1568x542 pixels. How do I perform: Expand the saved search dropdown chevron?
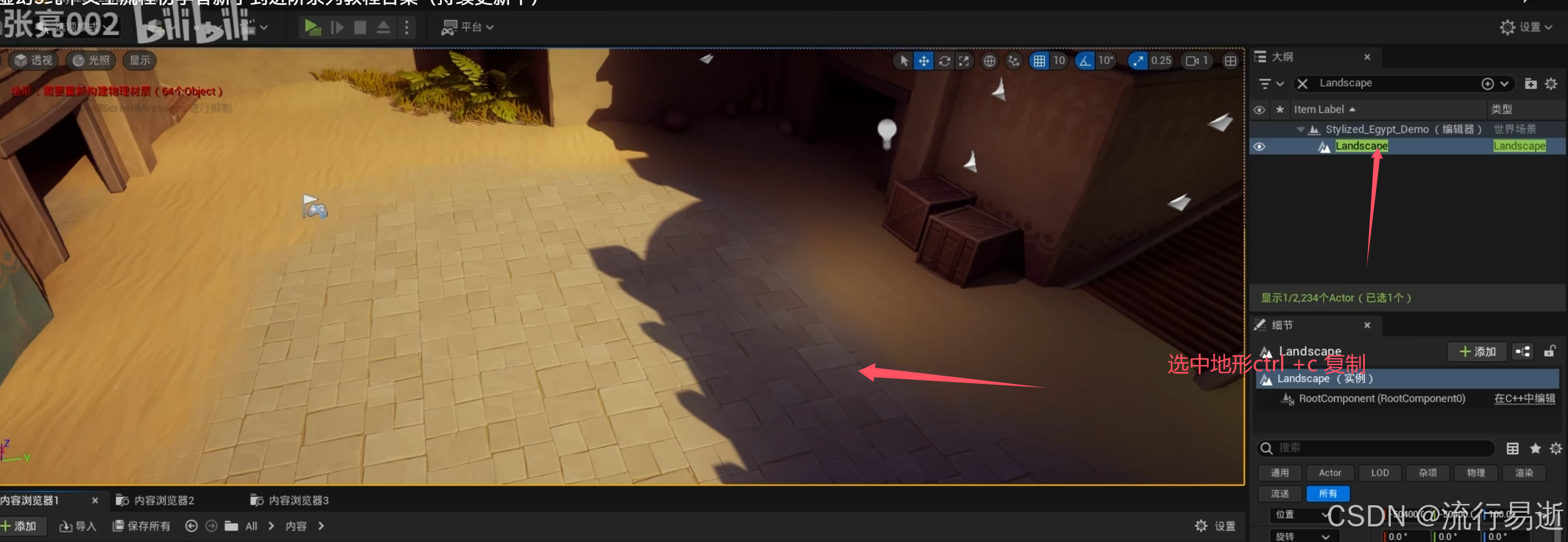pos(1504,83)
